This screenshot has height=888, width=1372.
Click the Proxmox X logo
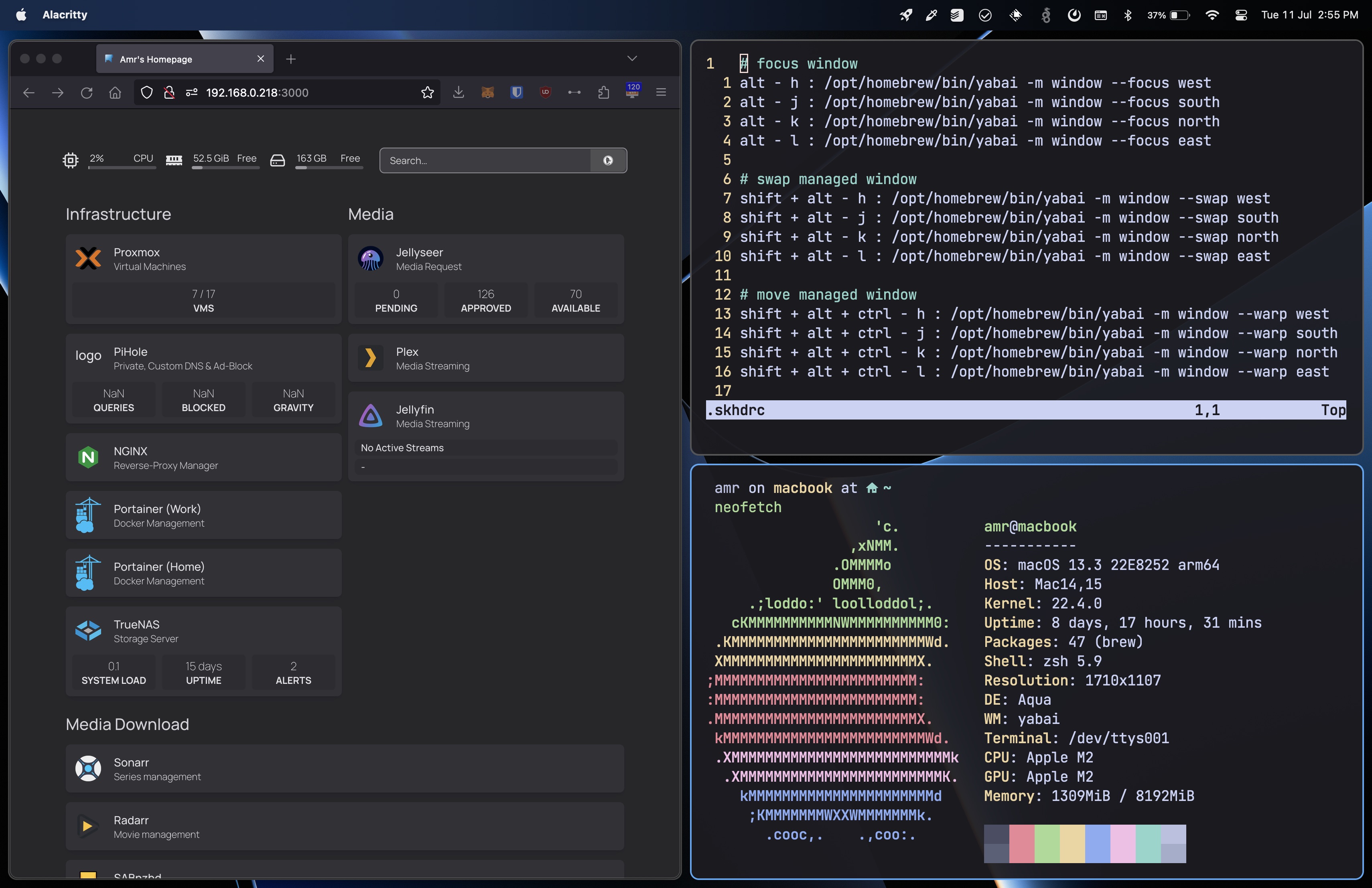tap(88, 259)
